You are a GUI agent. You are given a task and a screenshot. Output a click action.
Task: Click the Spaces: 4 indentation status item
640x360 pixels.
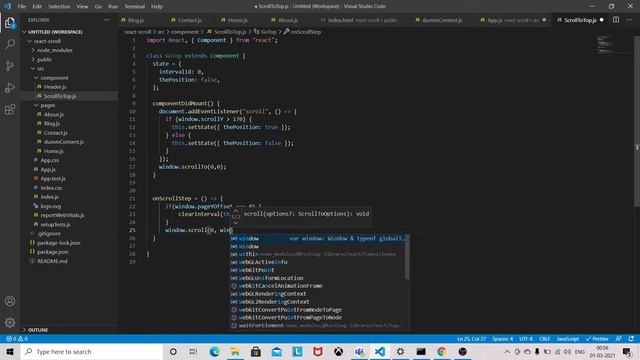pyautogui.click(x=502, y=339)
